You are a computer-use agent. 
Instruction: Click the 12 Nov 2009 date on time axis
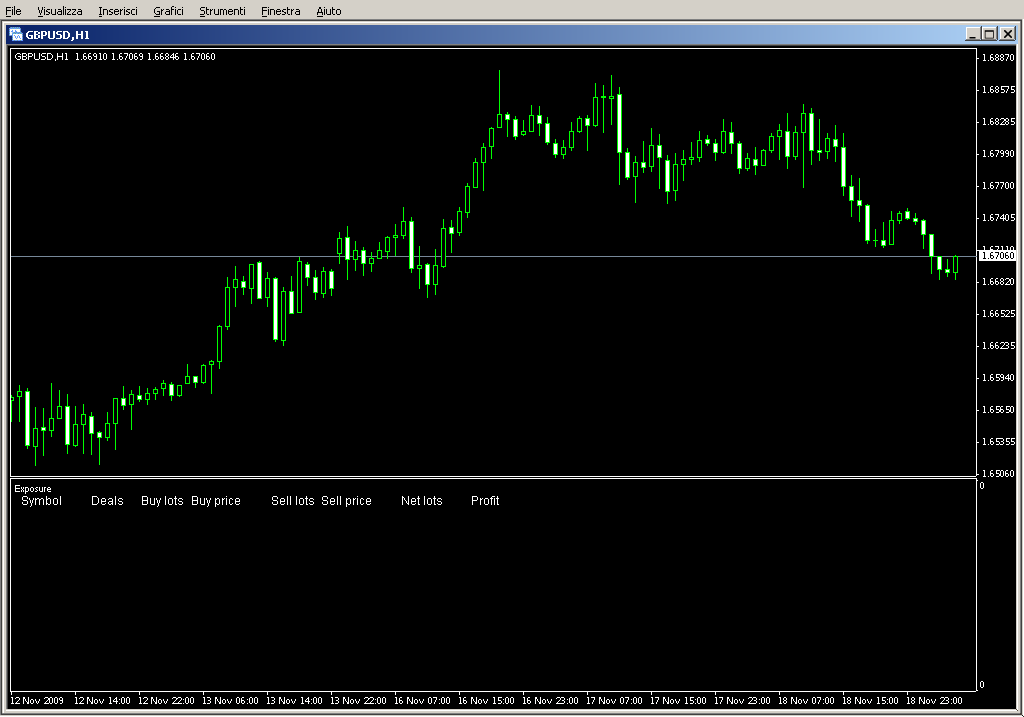[x=37, y=701]
